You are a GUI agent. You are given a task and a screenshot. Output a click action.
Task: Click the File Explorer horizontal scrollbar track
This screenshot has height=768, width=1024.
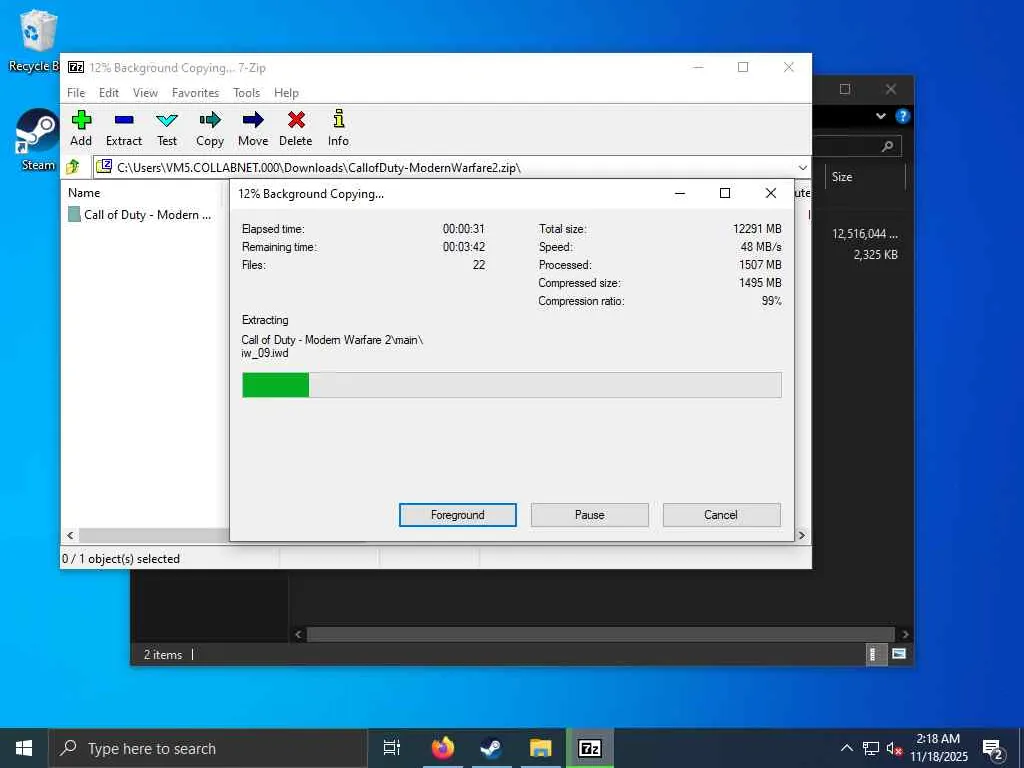(600, 634)
